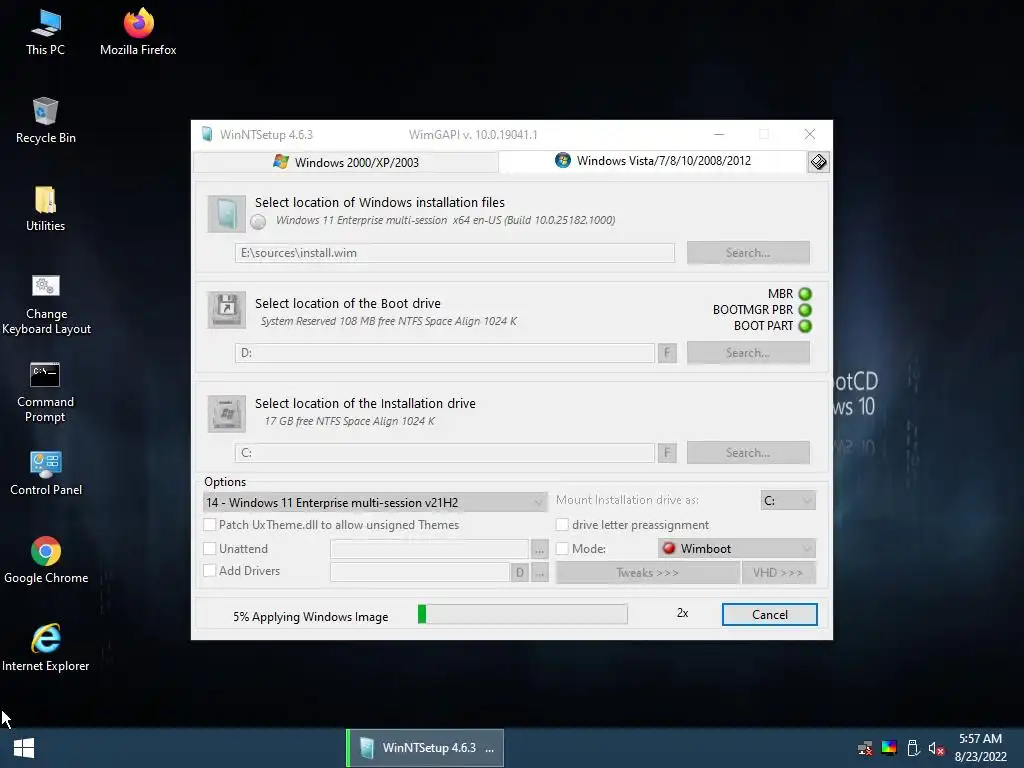The width and height of the screenshot is (1024, 768).
Task: Launch Command Prompt desktop shortcut
Action: (x=45, y=392)
